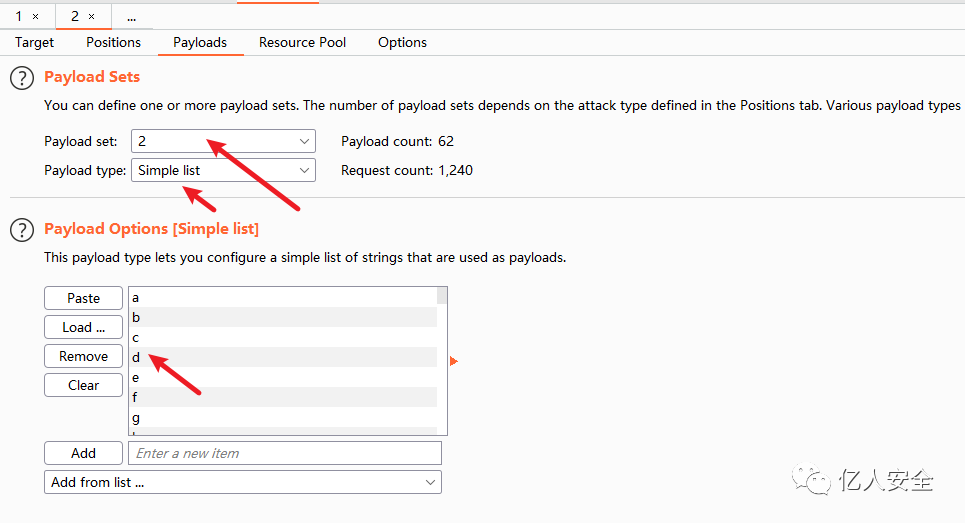Viewport: 965px width, 523px height.
Task: Focus the Enter a new item field
Action: coord(285,453)
